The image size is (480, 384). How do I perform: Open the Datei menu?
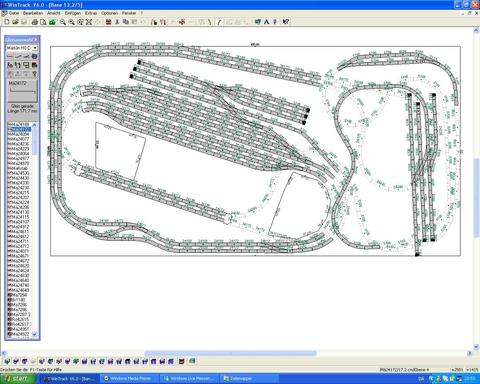click(14, 13)
